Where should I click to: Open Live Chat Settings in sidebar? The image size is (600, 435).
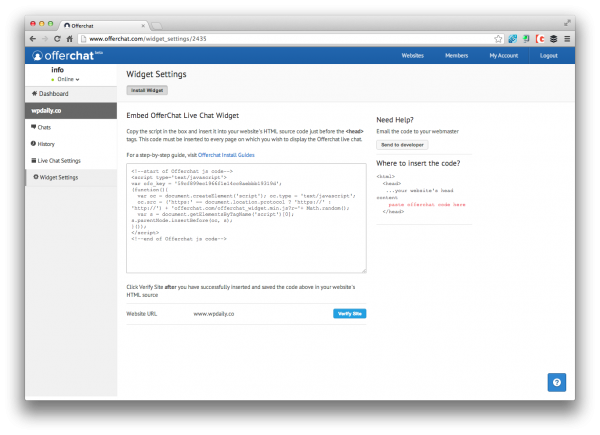tap(71, 161)
